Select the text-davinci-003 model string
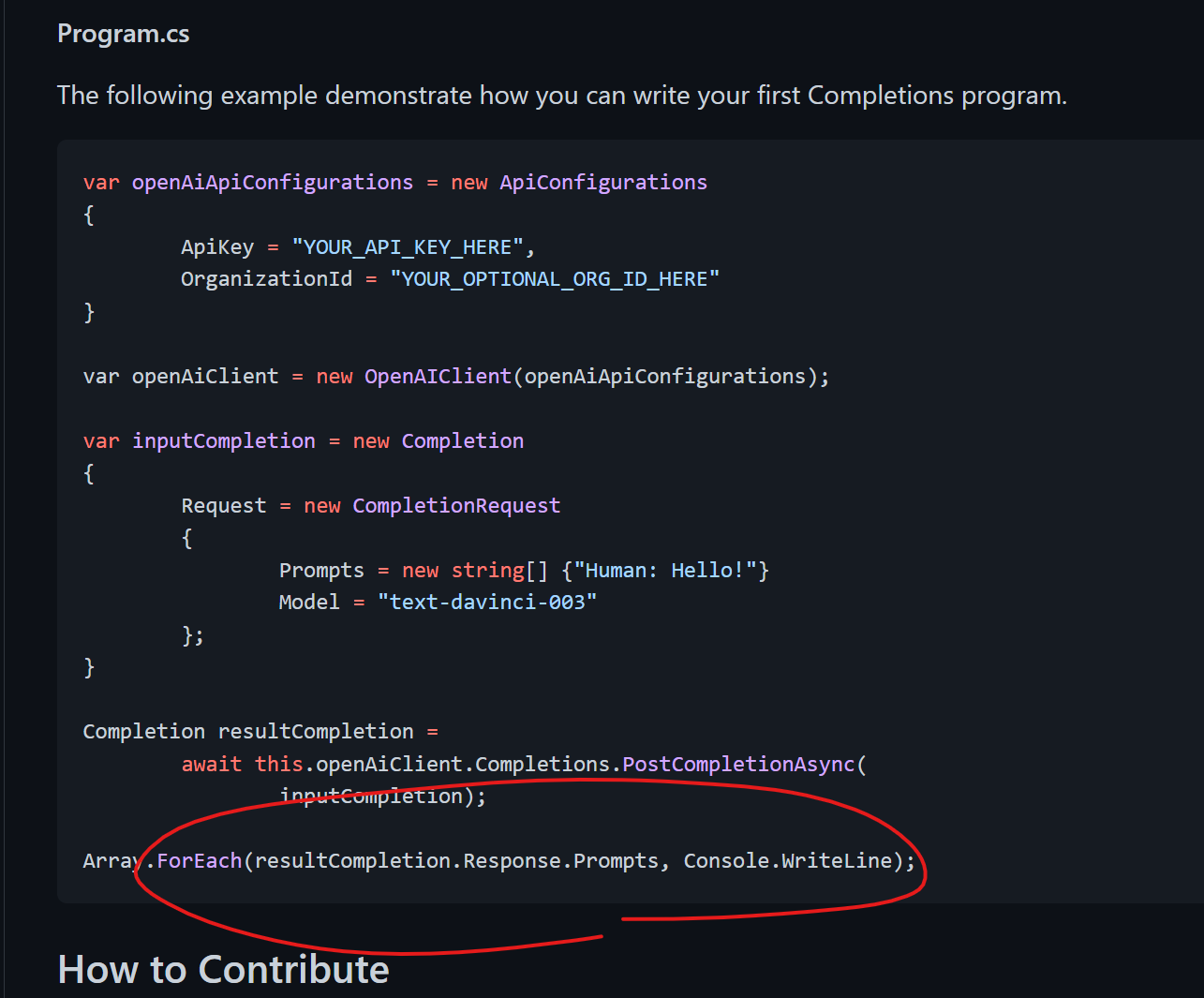1204x998 pixels. [487, 602]
